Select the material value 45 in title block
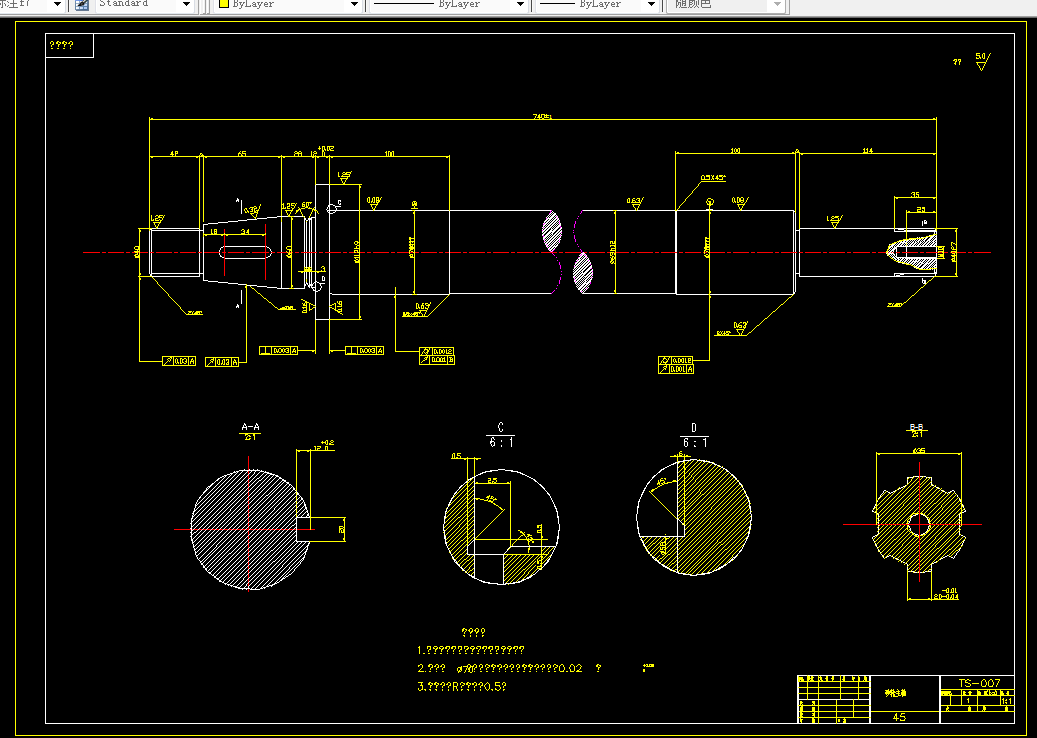Viewport: 1037px width, 738px height. point(899,717)
